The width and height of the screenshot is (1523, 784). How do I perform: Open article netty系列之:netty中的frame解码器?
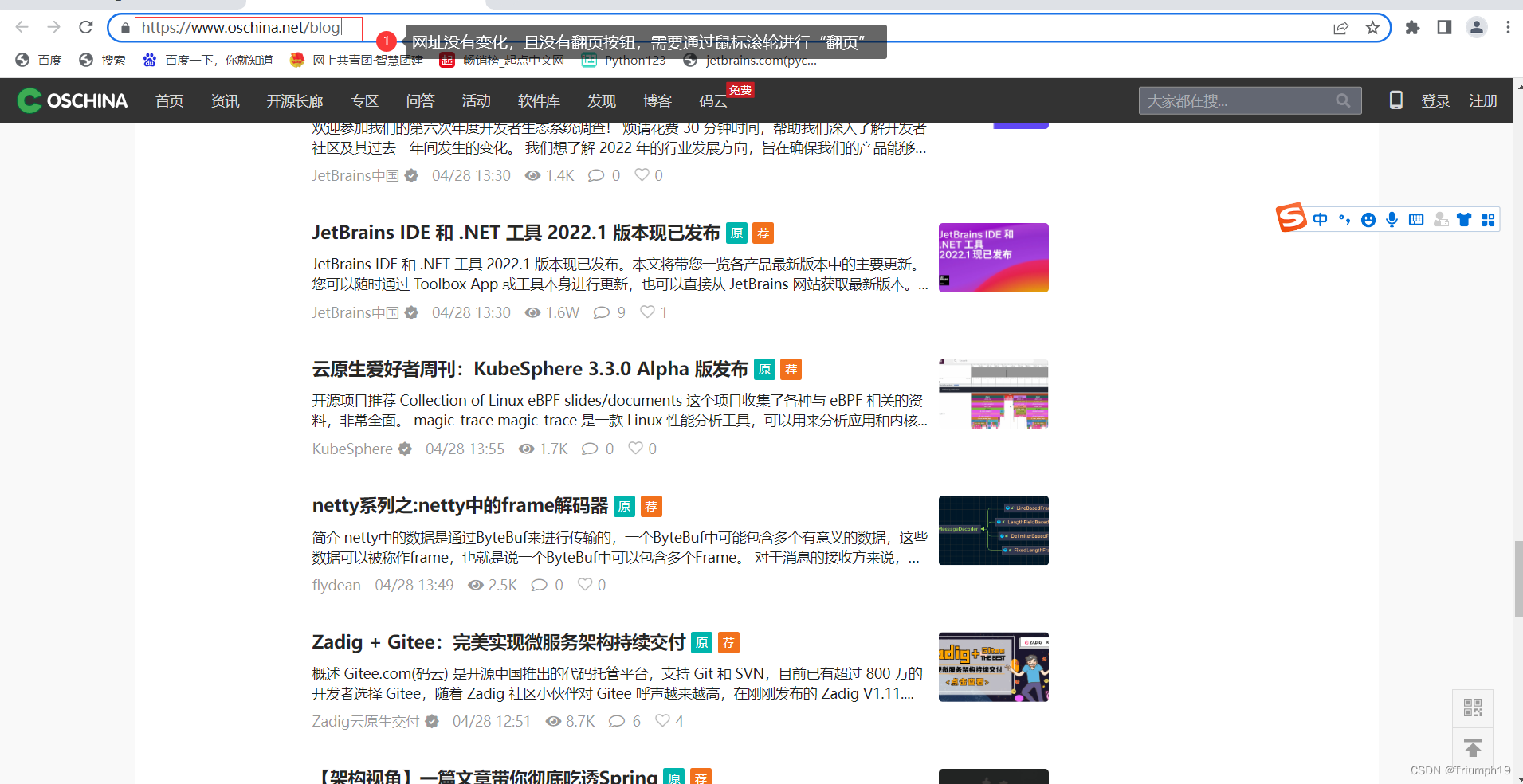(x=460, y=505)
